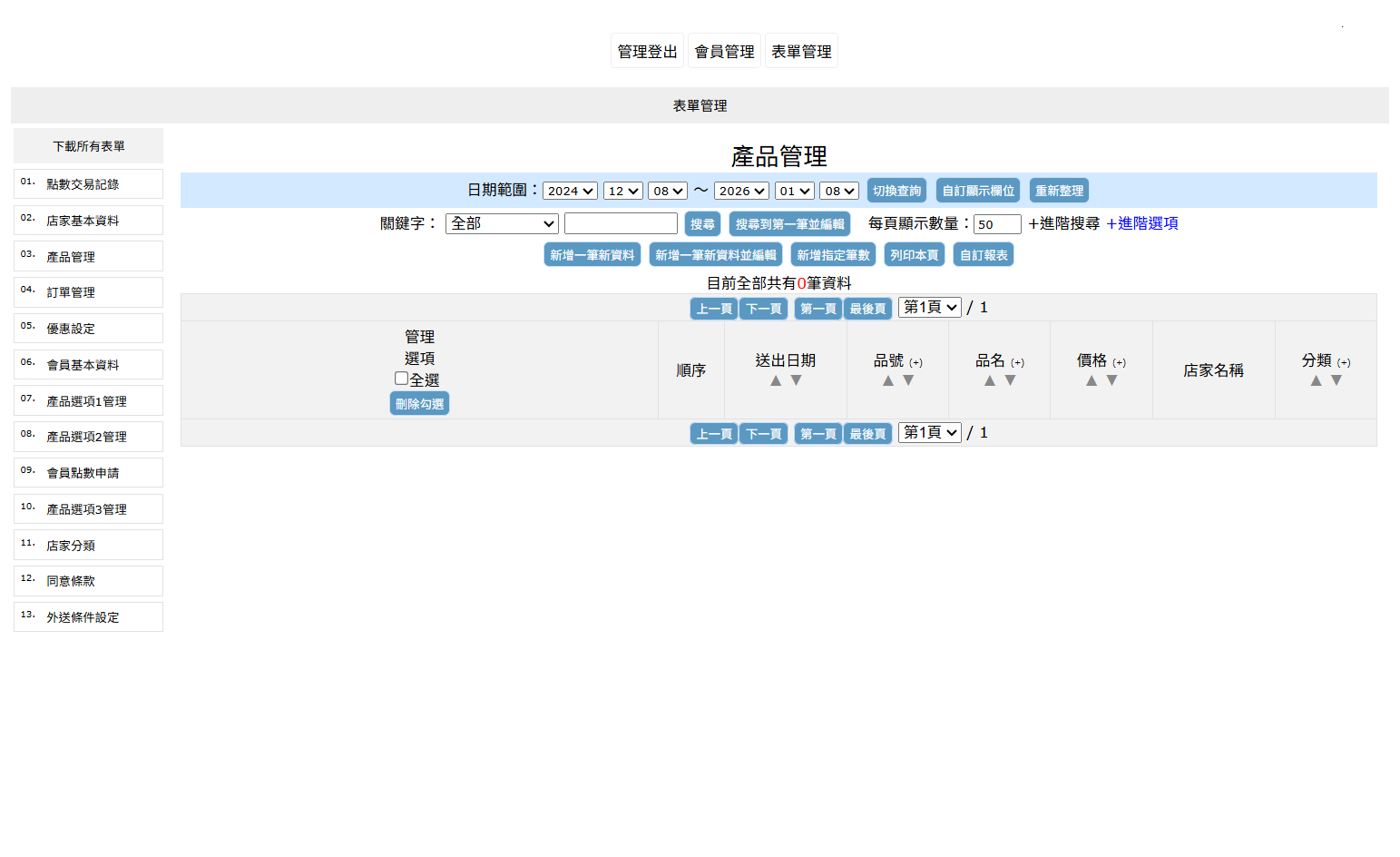Viewport: 1400px width, 857px height.
Task: Open 點數交易記錄 from the sidebar
Action: click(88, 183)
